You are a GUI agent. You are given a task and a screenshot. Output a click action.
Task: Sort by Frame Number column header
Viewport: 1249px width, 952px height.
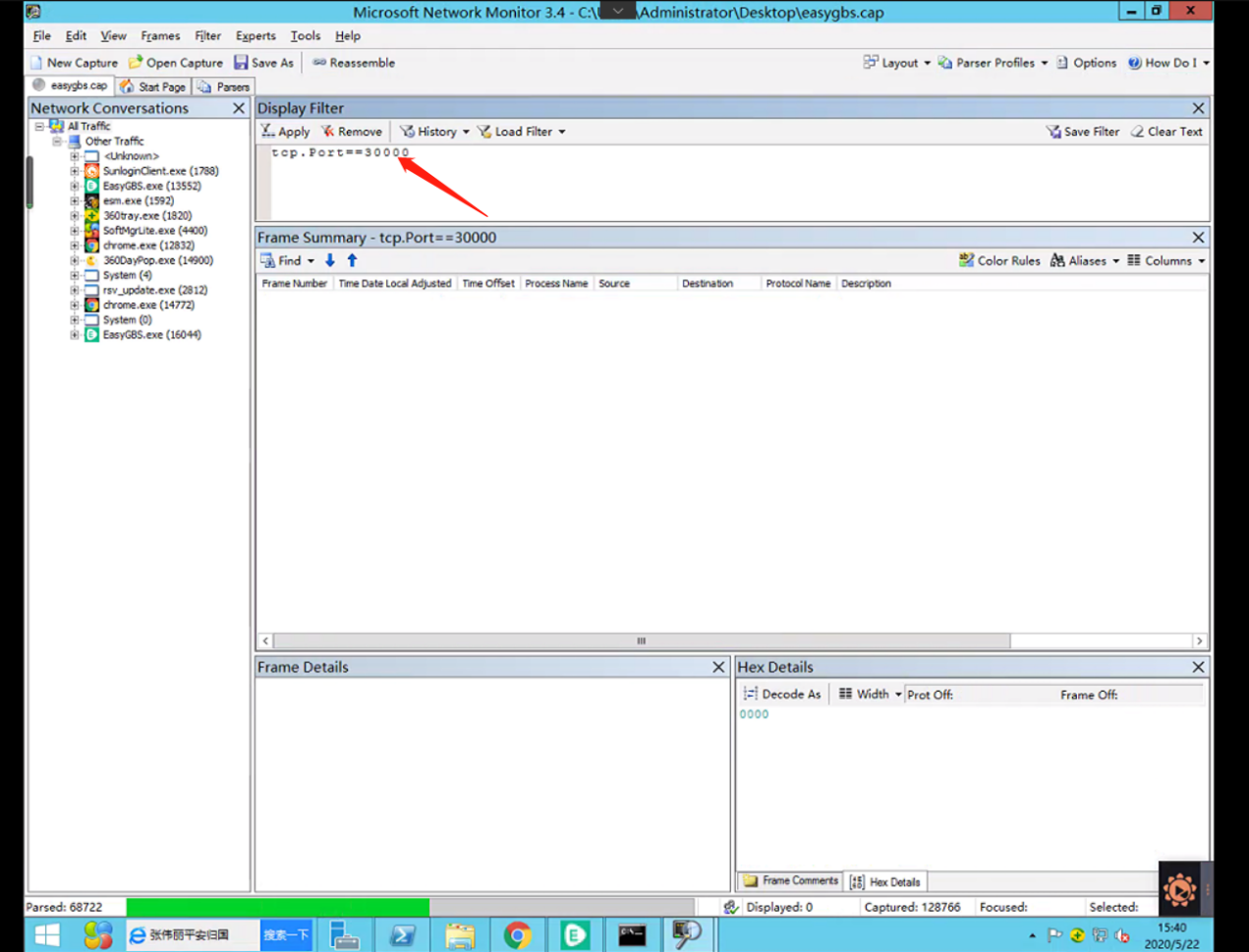click(x=294, y=284)
